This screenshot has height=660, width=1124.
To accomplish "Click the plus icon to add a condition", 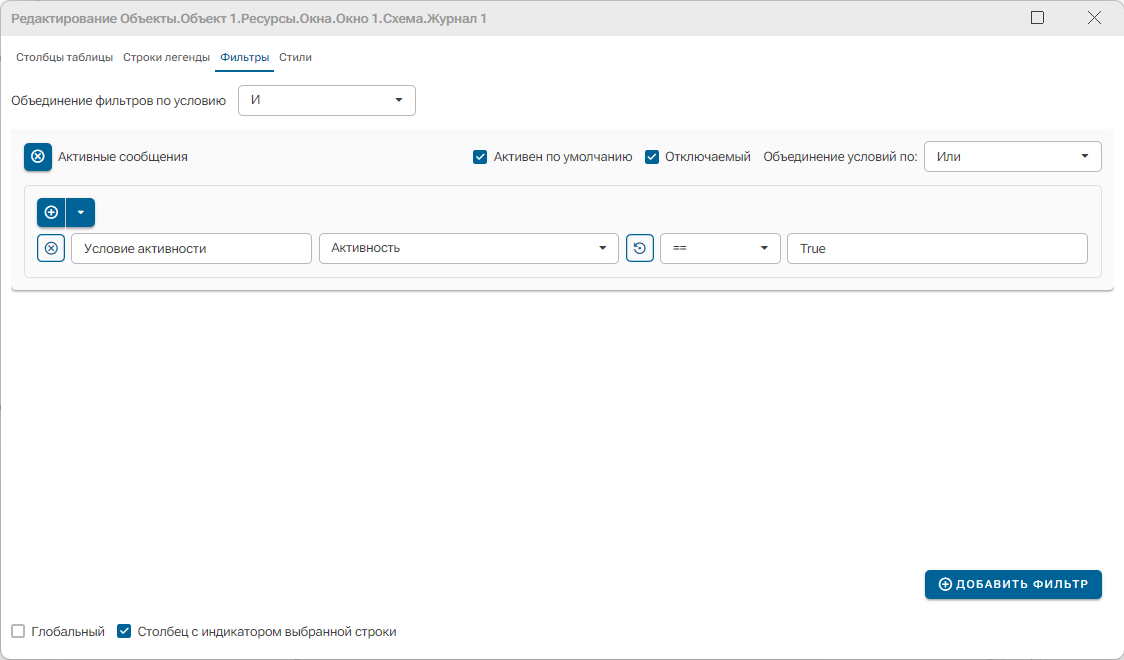I will pyautogui.click(x=51, y=212).
